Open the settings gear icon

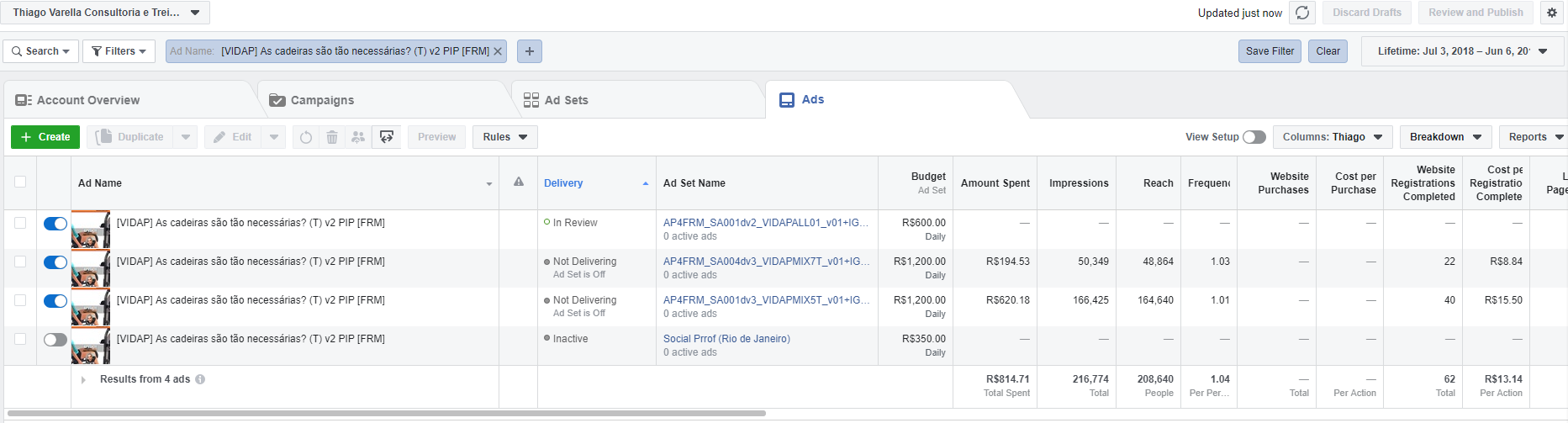pyautogui.click(x=1552, y=13)
